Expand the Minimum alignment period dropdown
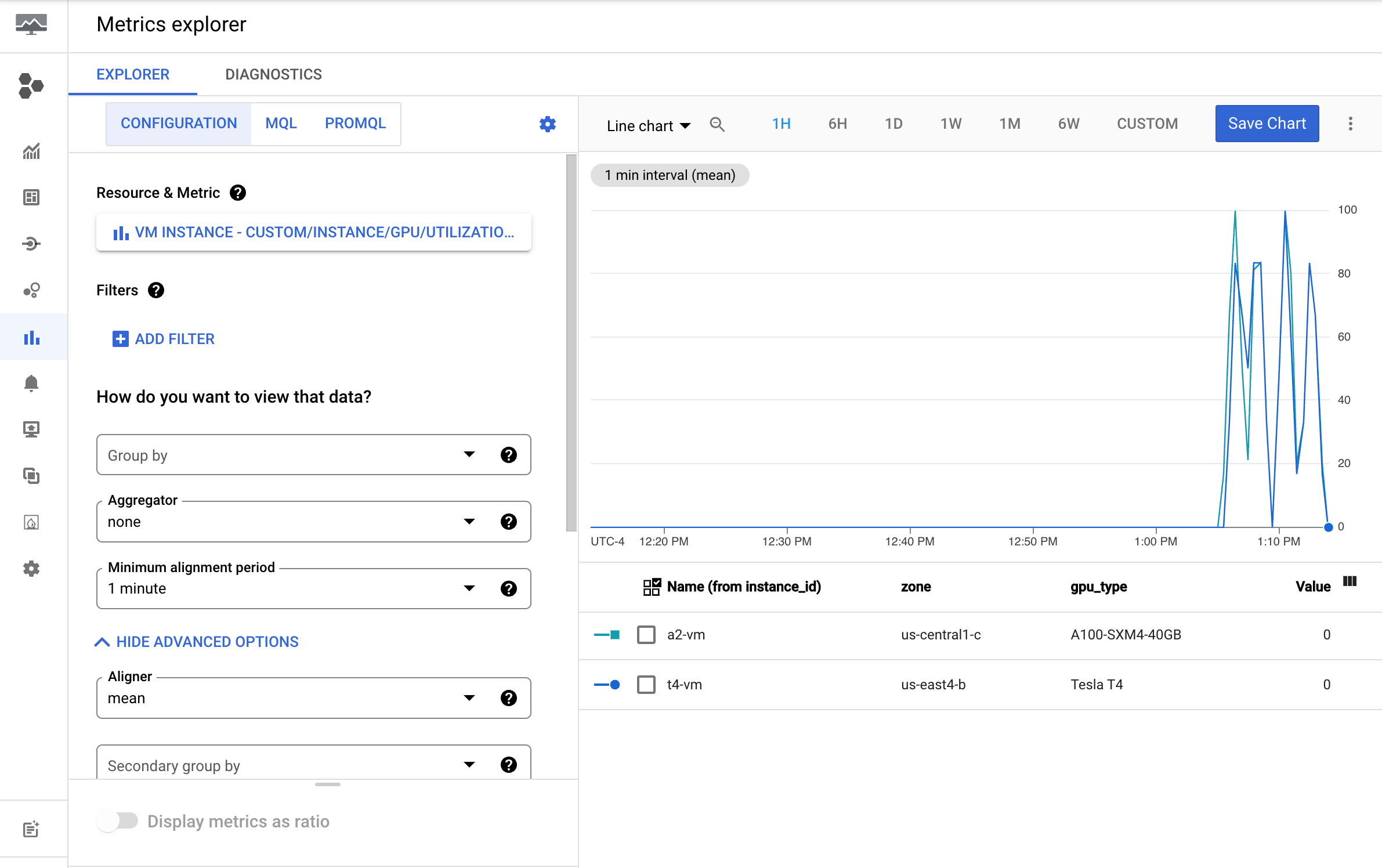The image size is (1382, 868). coord(469,588)
